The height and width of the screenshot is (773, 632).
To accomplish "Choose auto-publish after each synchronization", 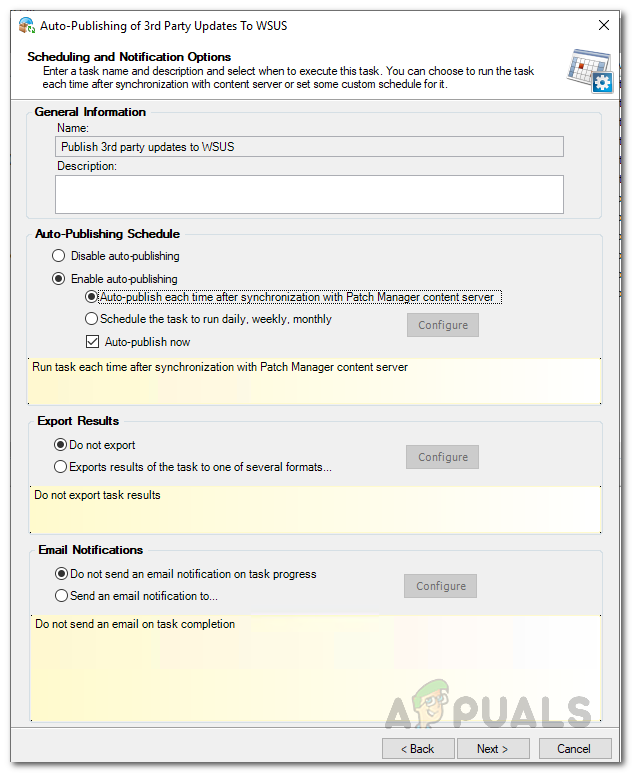I will (92, 297).
